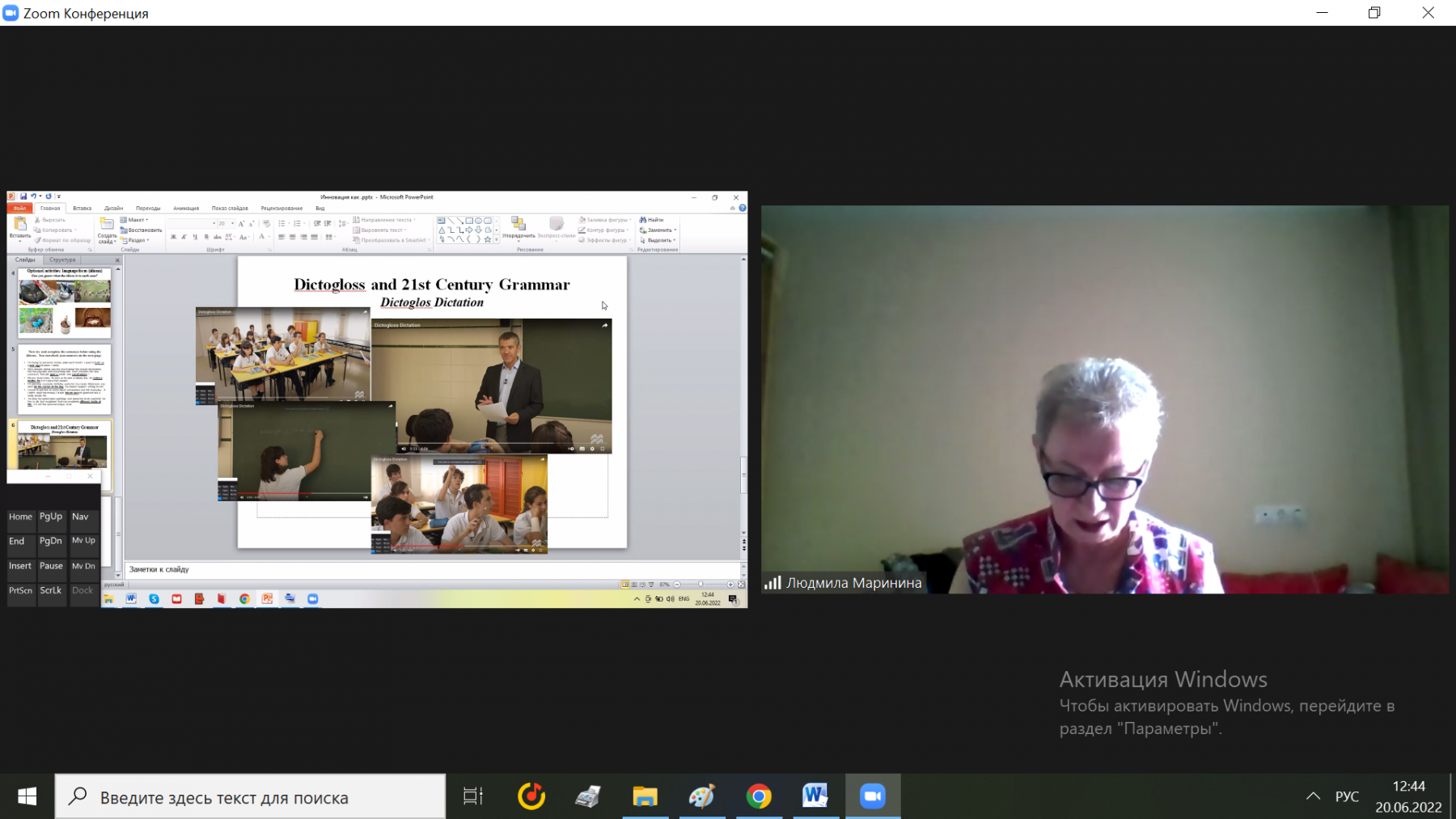Toggle justify text alignment
This screenshot has height=819, width=1456.
click(x=315, y=237)
